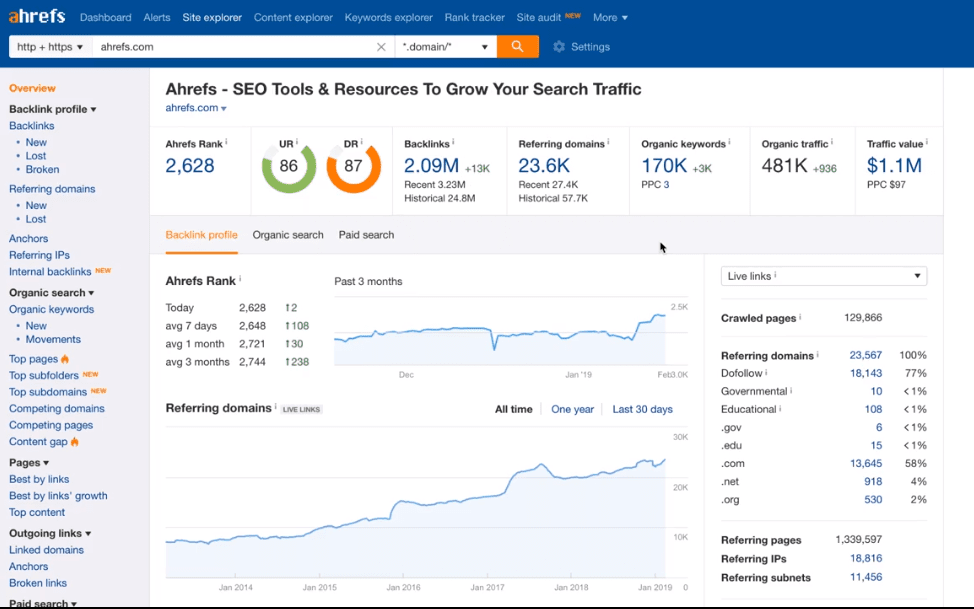Open Dashboard in the top navigation
Viewport: 974px width, 609px height.
106,17
